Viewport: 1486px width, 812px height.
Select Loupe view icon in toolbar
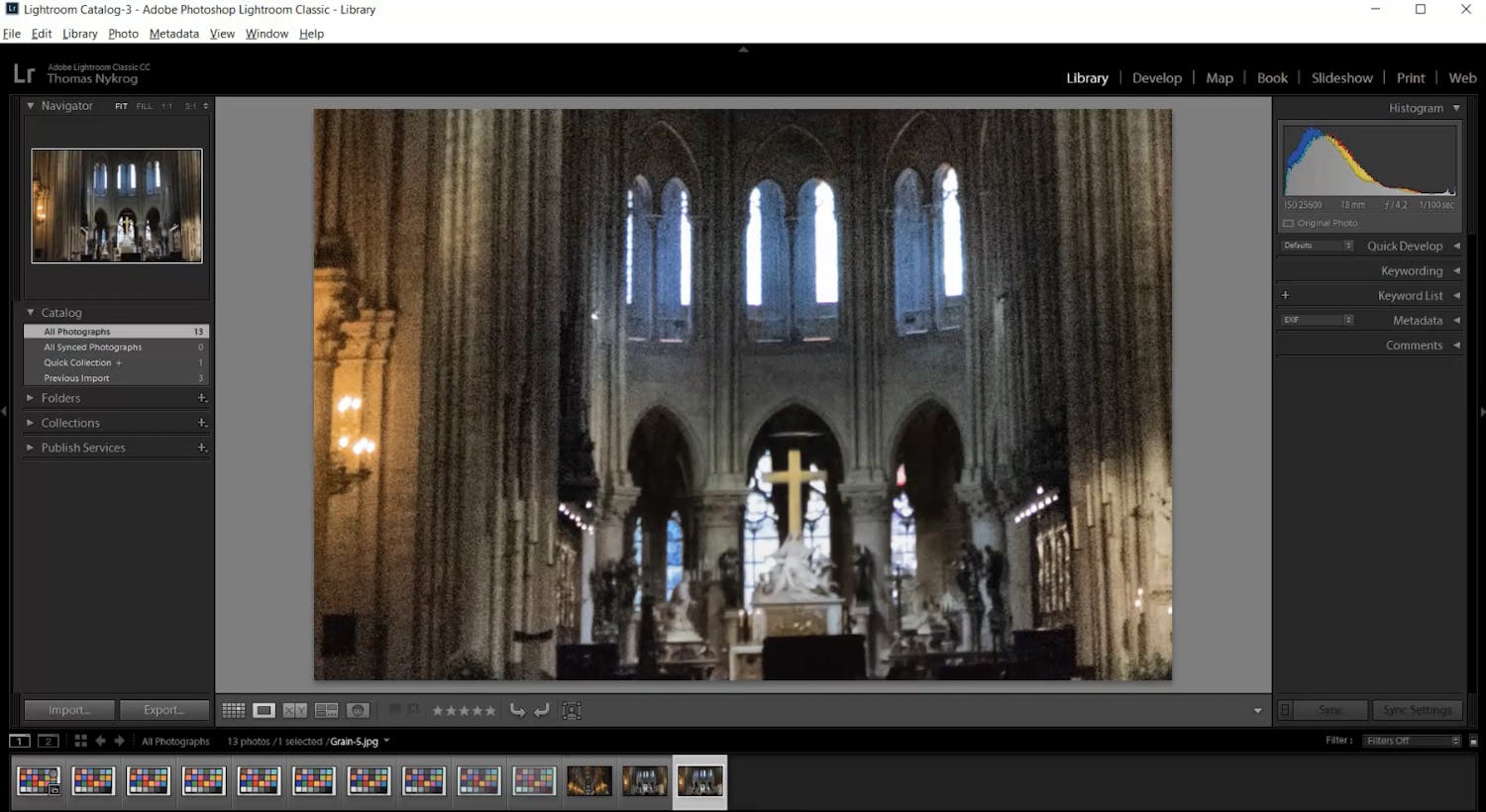click(264, 710)
